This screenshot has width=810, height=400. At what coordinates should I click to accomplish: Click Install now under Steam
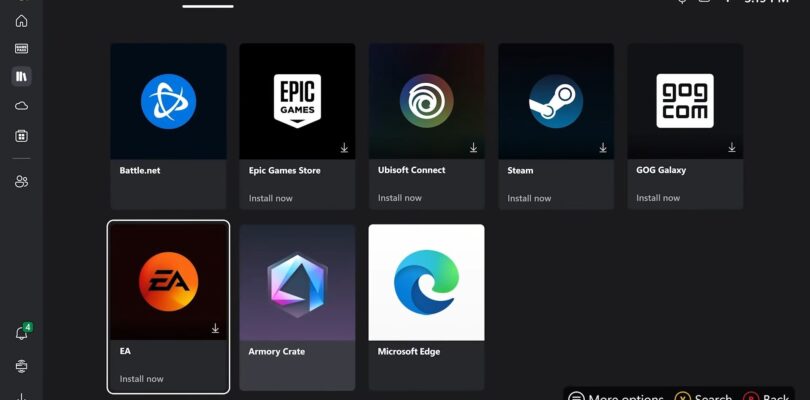(x=529, y=198)
